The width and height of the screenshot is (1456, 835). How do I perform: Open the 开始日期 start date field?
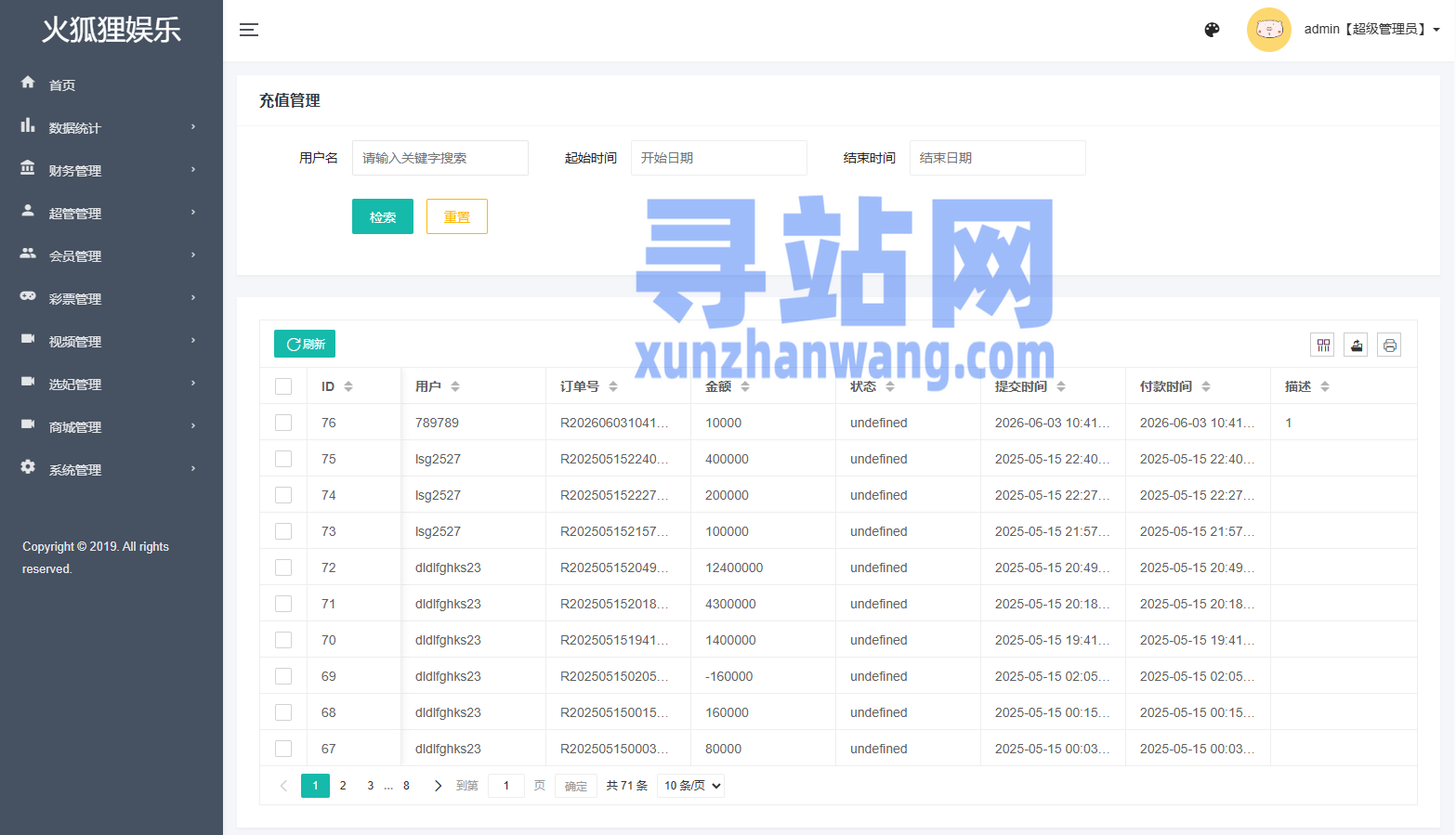[x=719, y=158]
